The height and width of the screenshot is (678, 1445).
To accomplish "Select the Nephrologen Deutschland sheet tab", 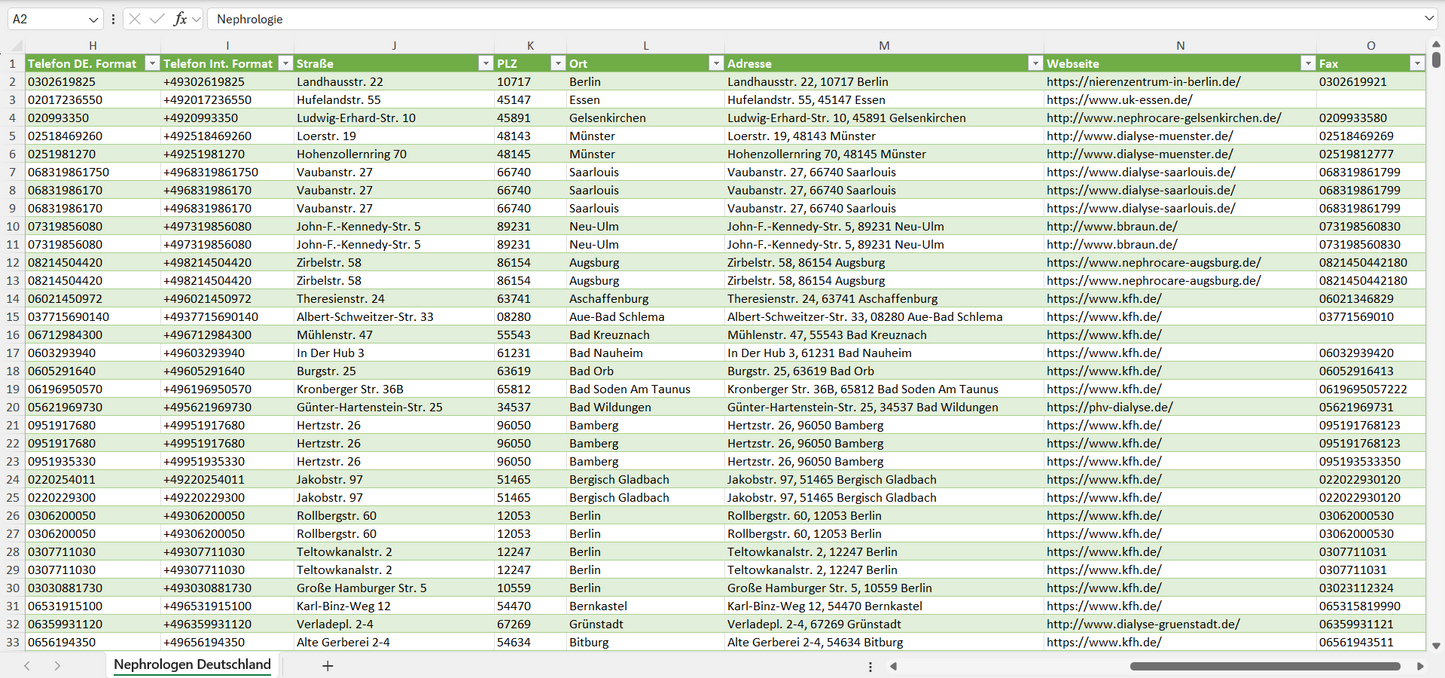I will click(x=192, y=665).
